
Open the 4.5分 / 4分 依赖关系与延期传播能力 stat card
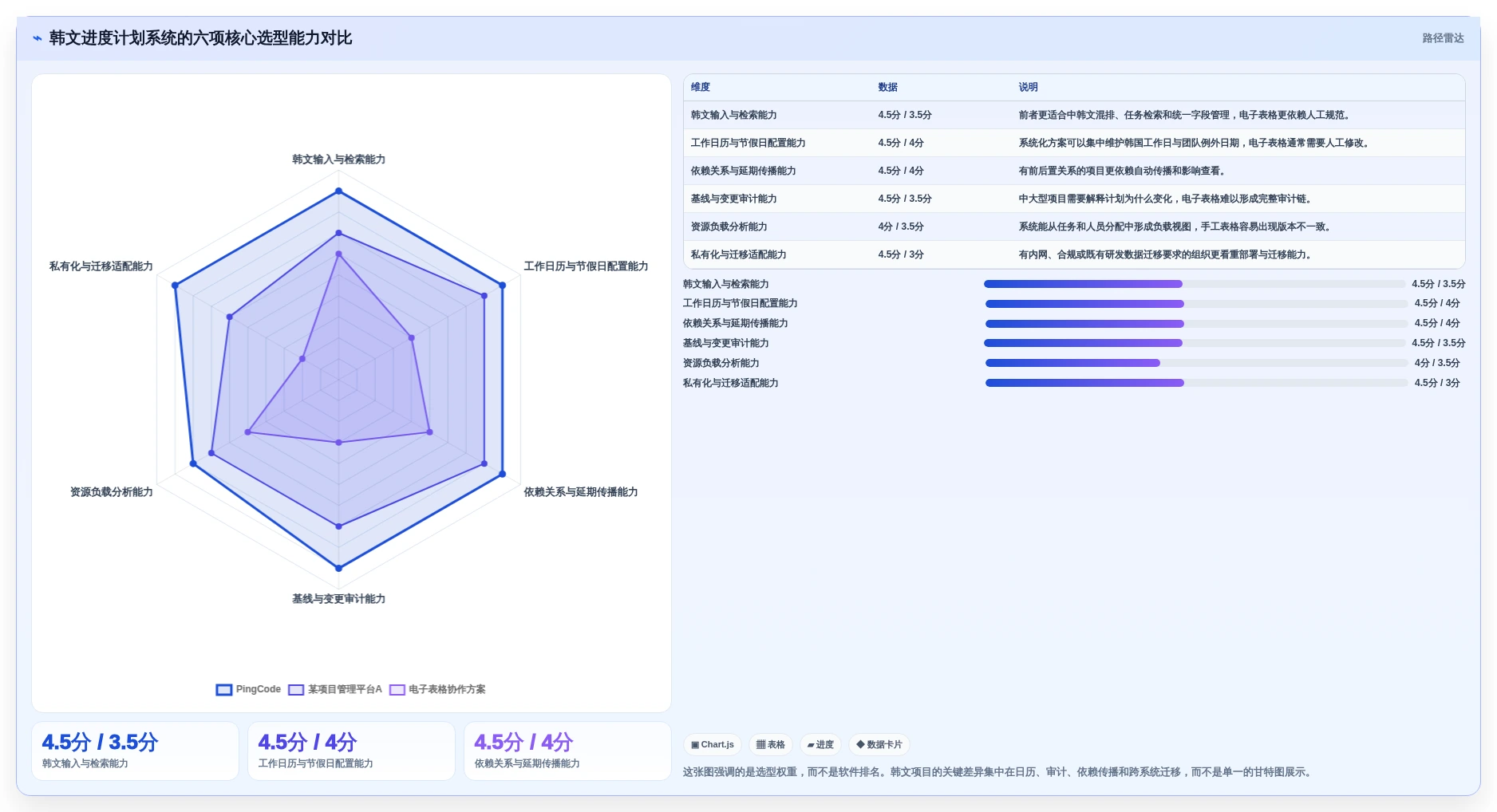(x=567, y=751)
